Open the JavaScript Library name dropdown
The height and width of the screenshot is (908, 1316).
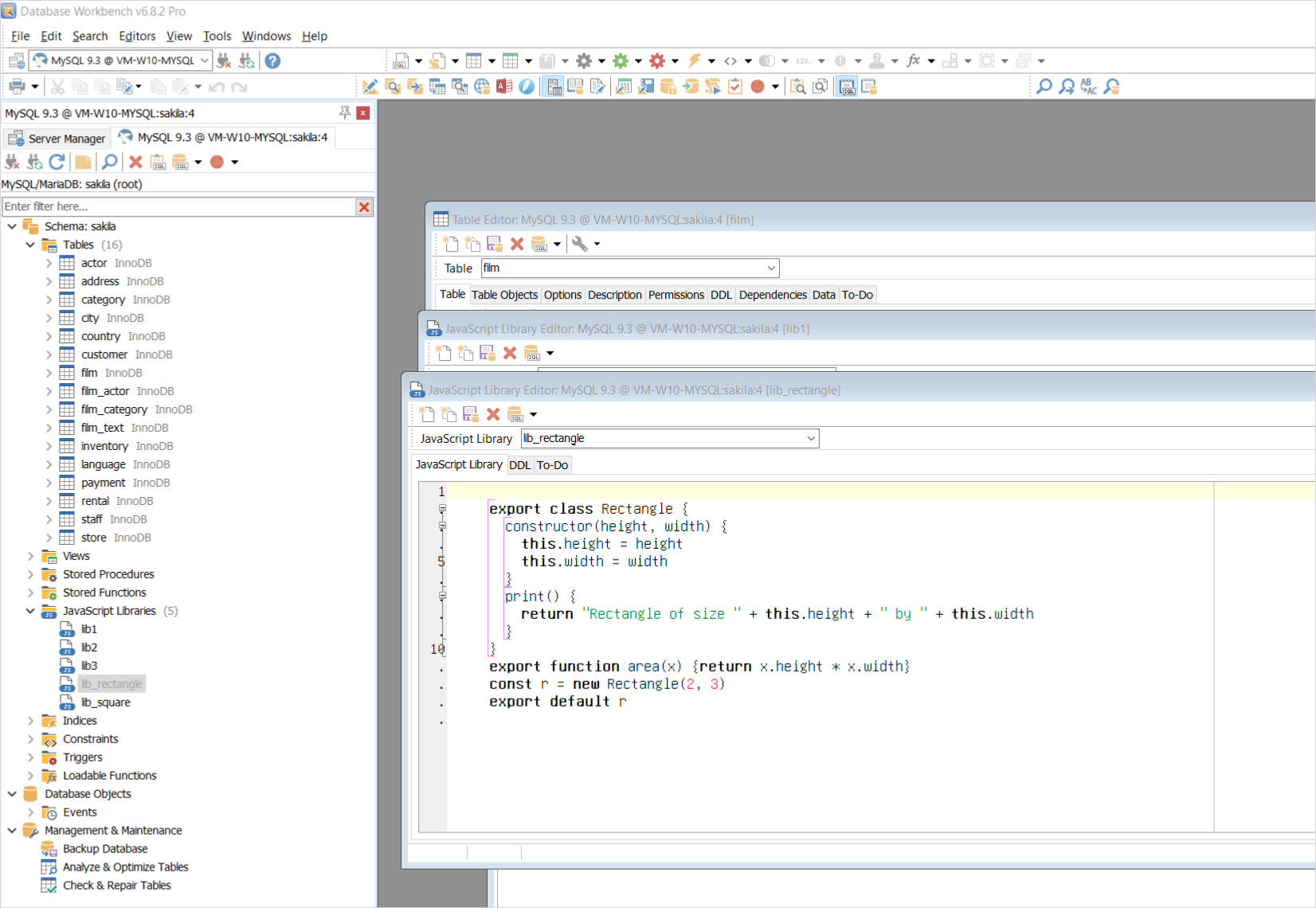[810, 438]
